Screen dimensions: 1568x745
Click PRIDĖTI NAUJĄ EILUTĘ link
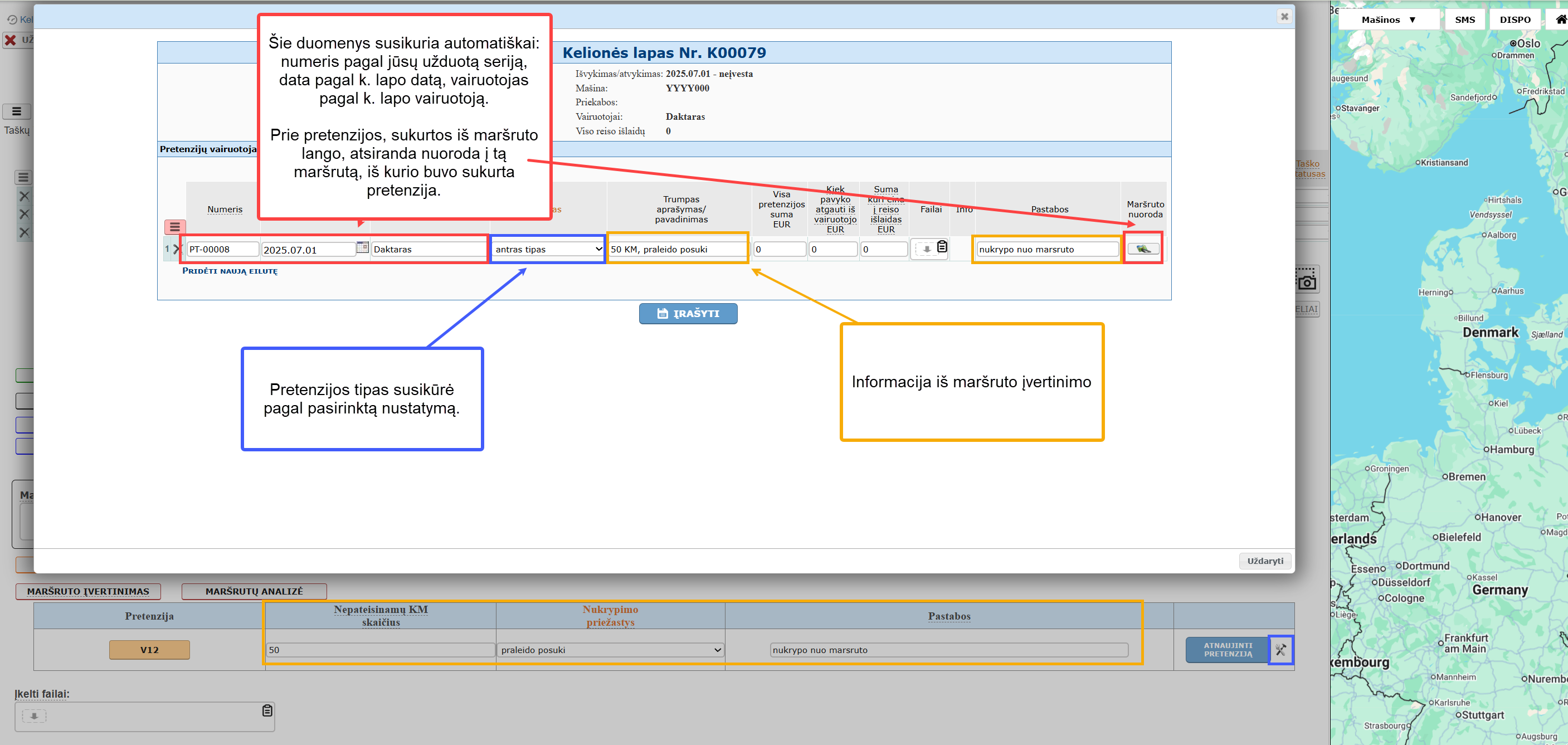[x=230, y=271]
